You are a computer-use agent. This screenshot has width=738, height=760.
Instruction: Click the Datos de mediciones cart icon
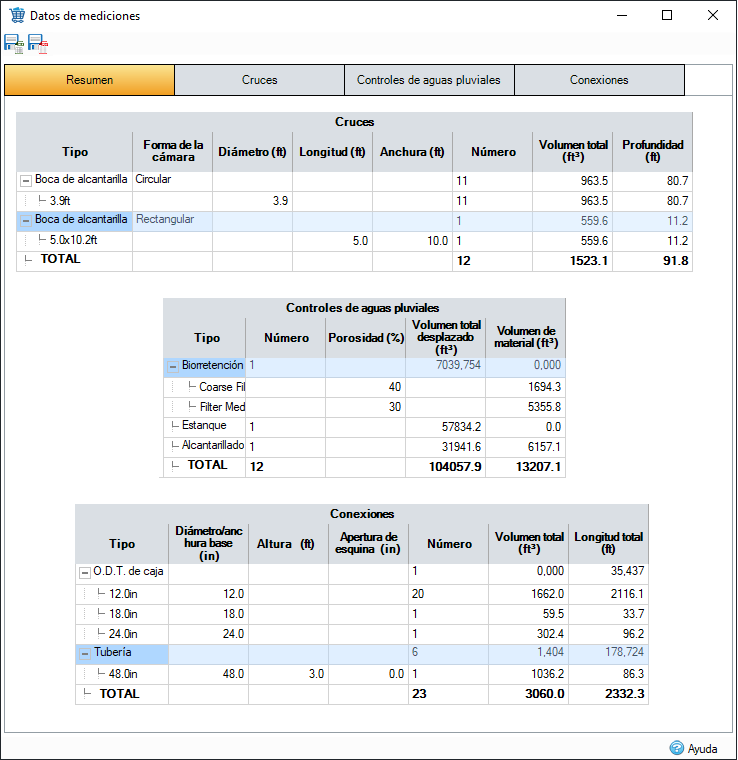[17, 16]
